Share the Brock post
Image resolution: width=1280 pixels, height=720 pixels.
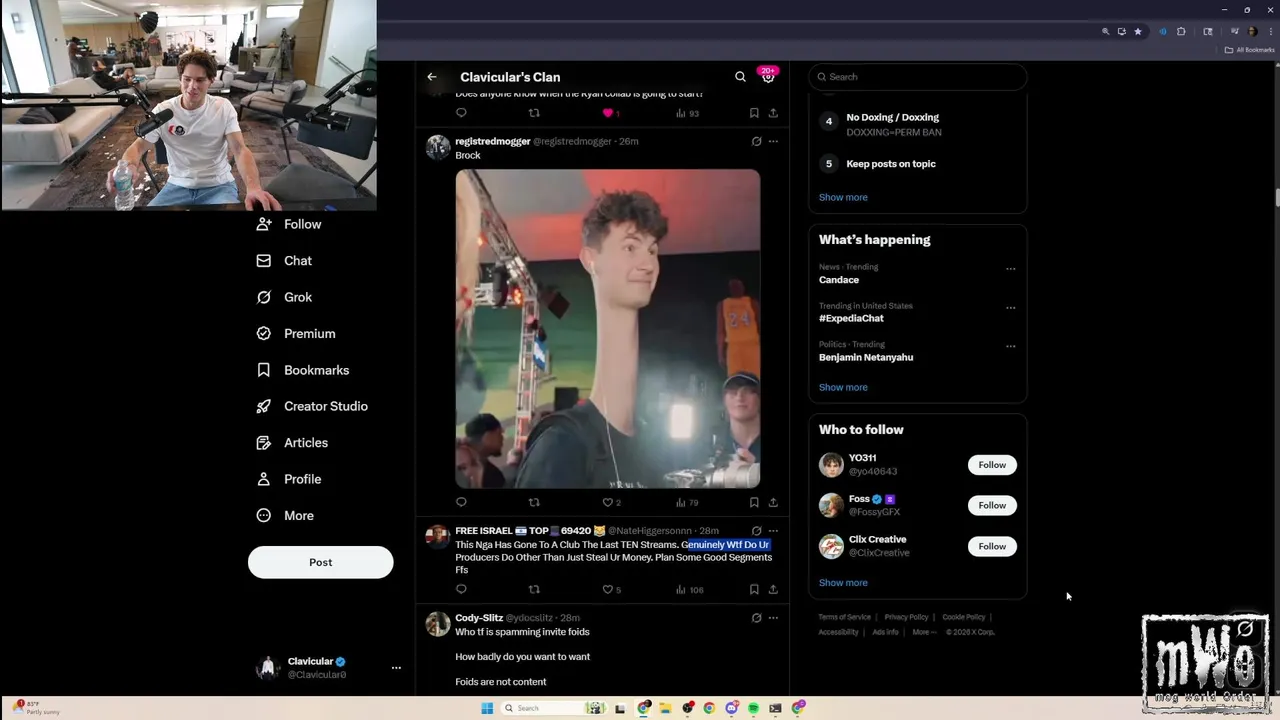773,502
